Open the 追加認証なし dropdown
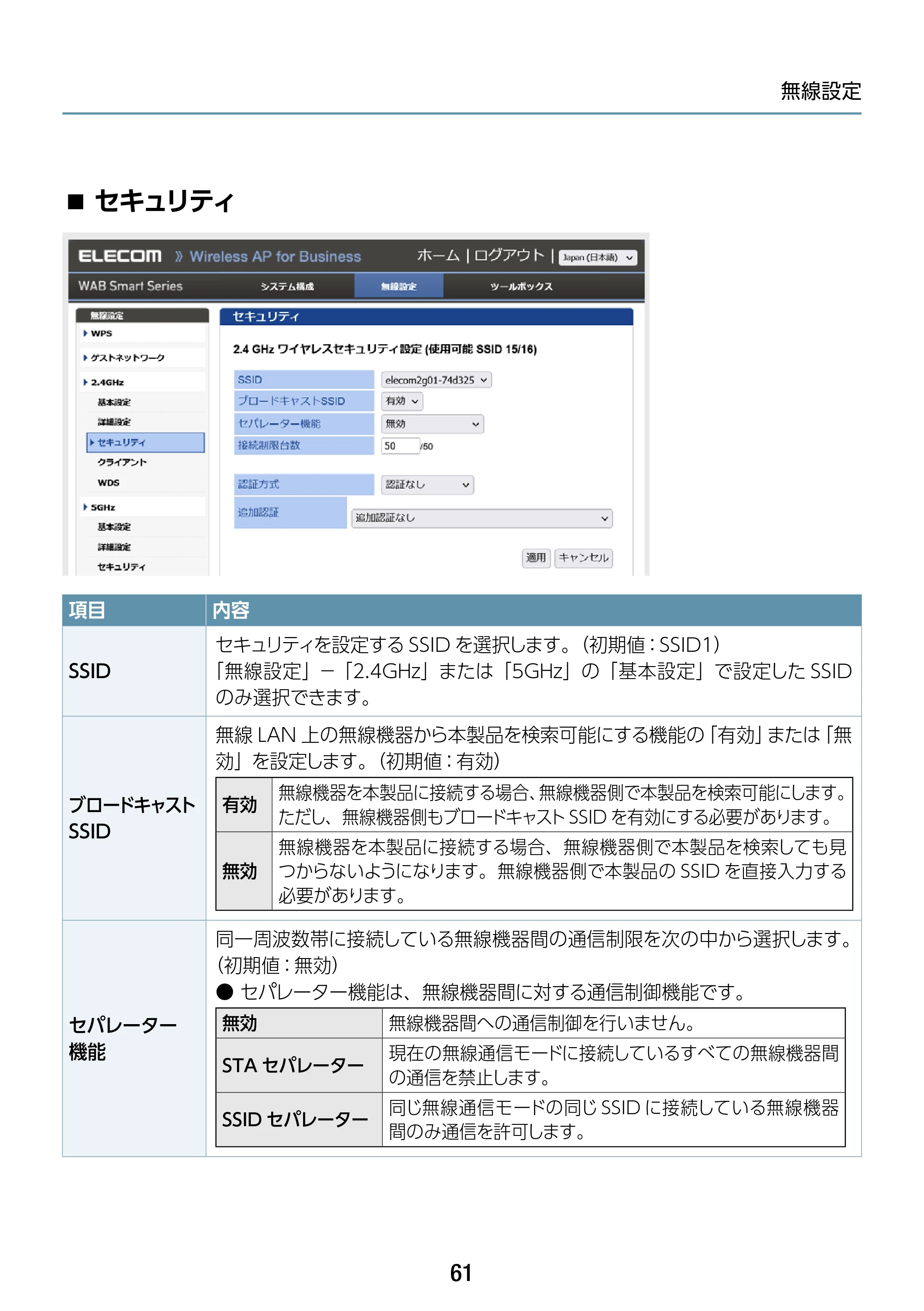The height and width of the screenshot is (1311, 924). coord(481,518)
